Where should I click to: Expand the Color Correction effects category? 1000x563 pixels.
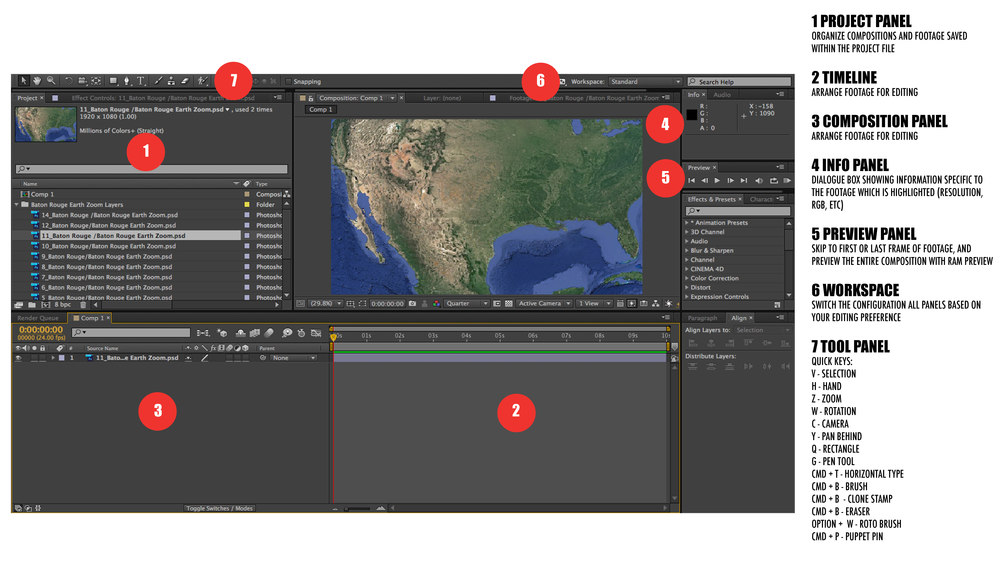click(687, 278)
